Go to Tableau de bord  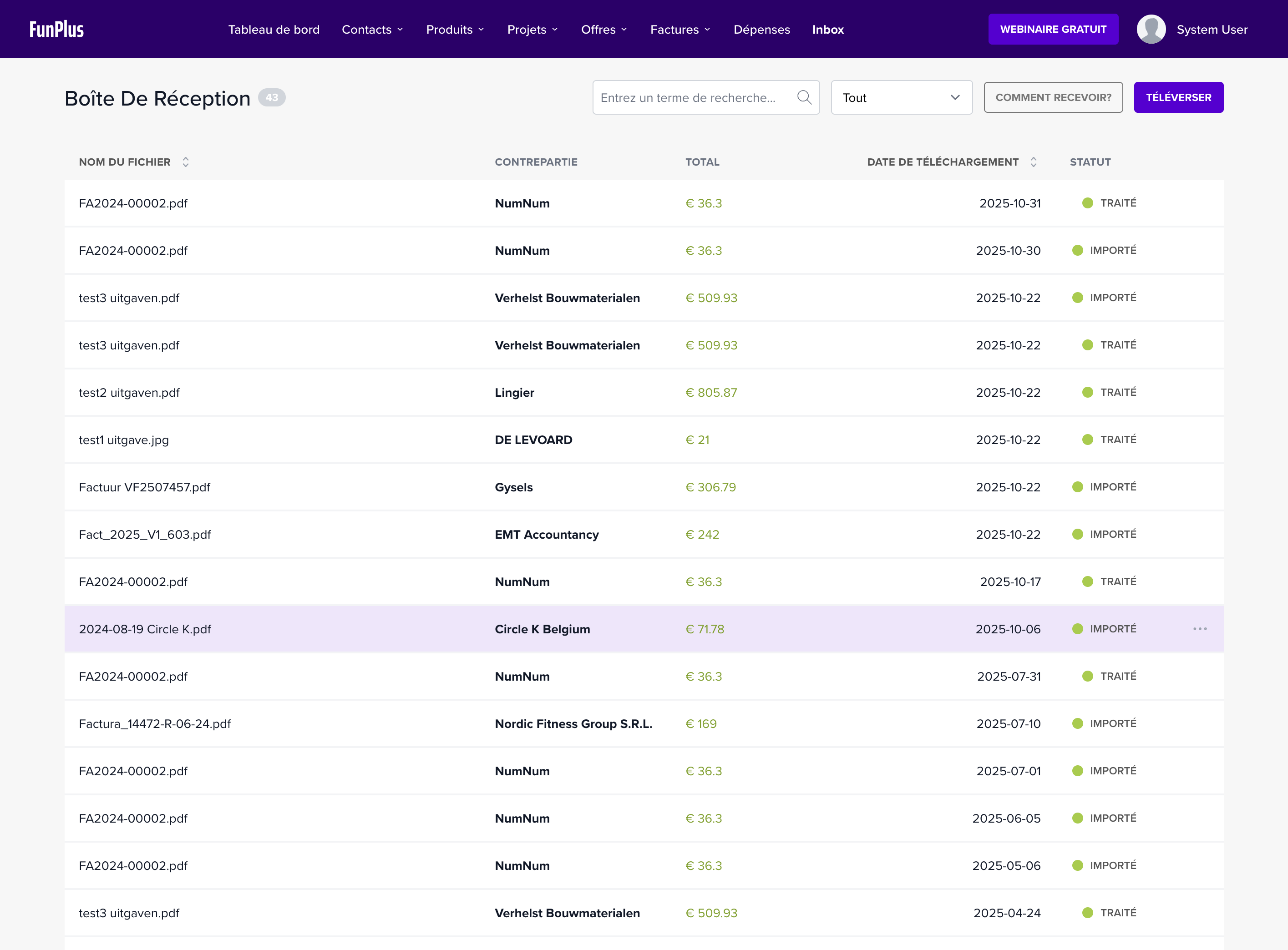point(274,29)
